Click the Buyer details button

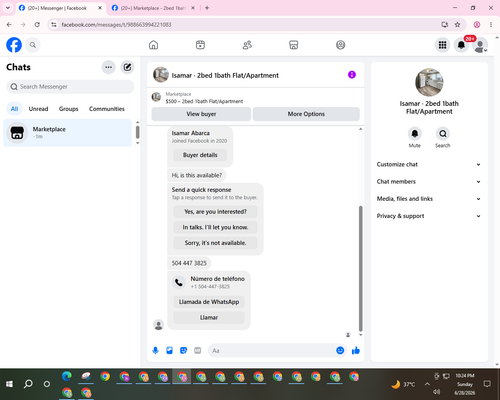click(x=200, y=155)
